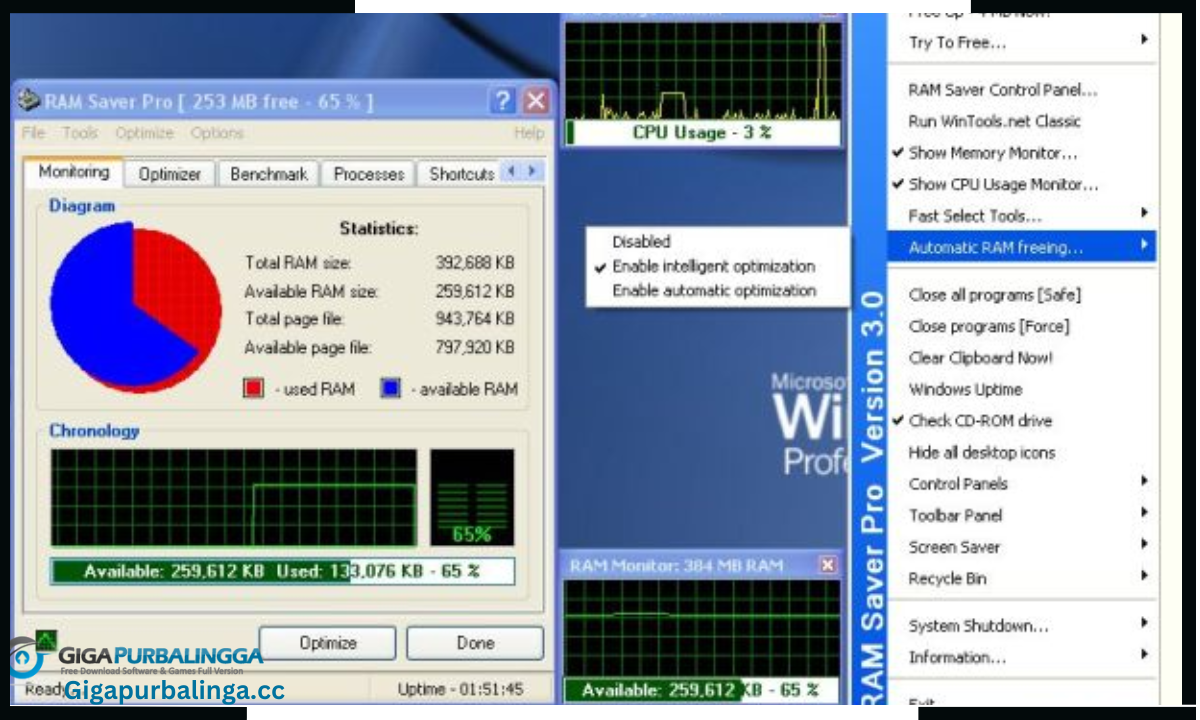Switch to the Monitoring tab
Viewport: 1200px width, 720px height.
(x=74, y=172)
